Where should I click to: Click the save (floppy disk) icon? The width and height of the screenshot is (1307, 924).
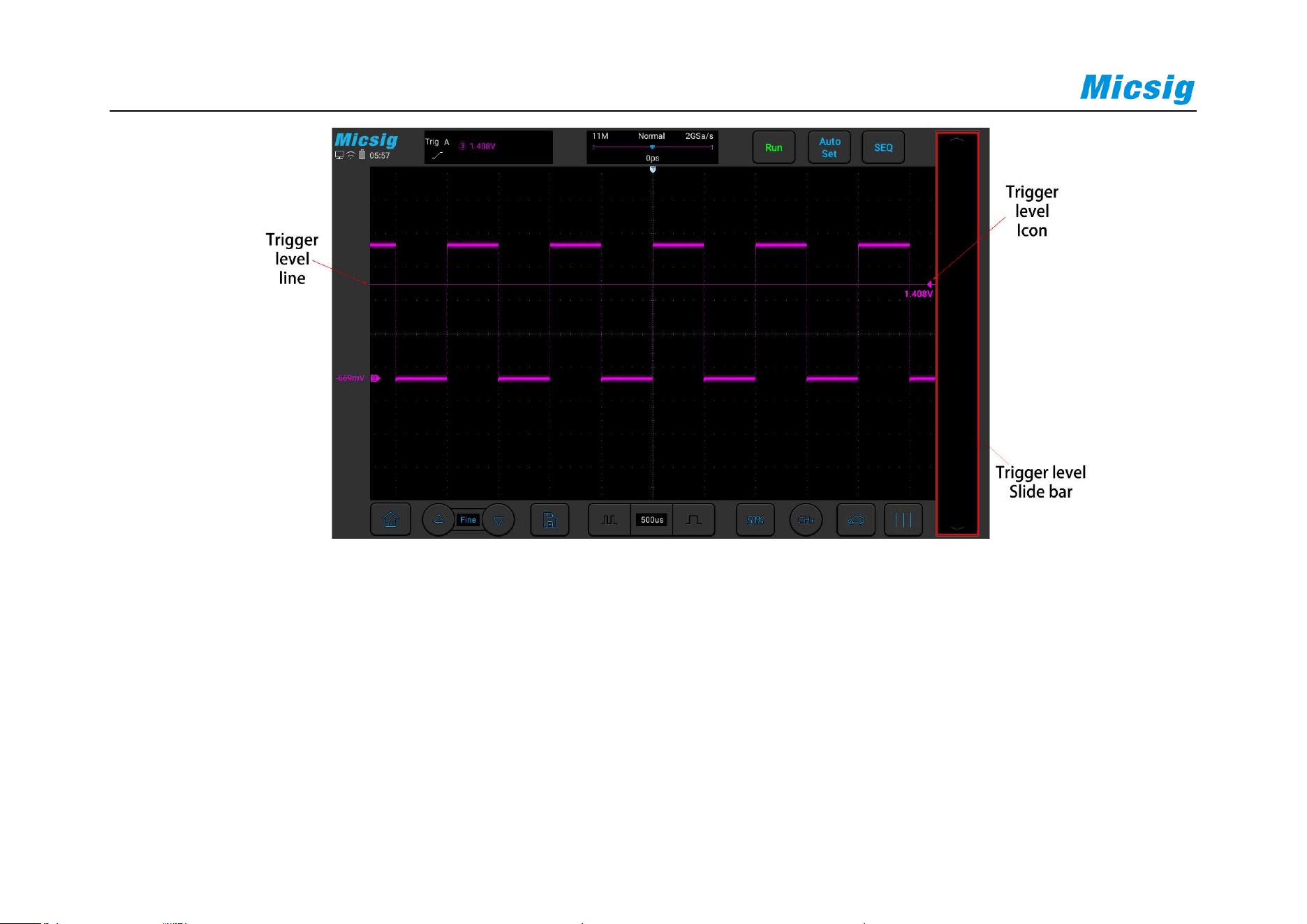[x=549, y=520]
